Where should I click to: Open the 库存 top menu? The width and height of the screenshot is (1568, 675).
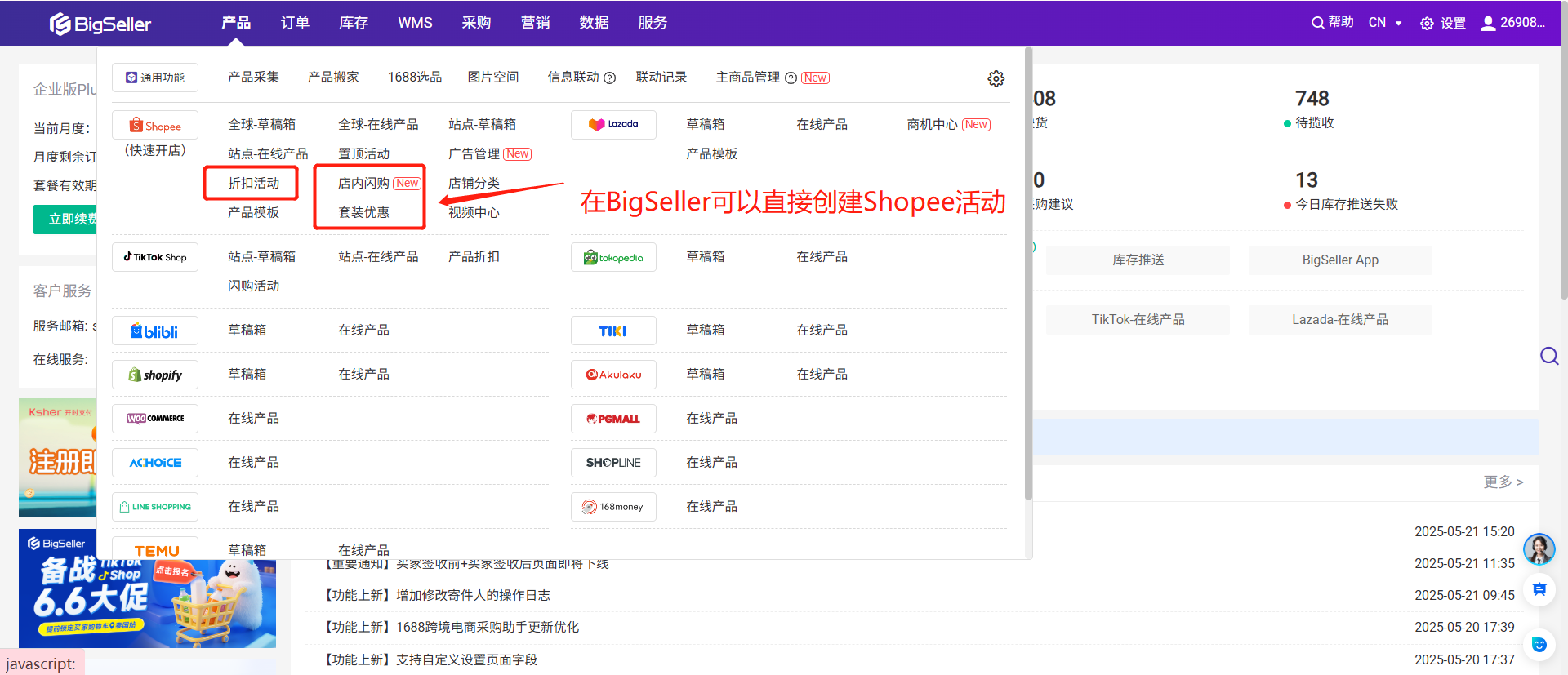click(354, 23)
